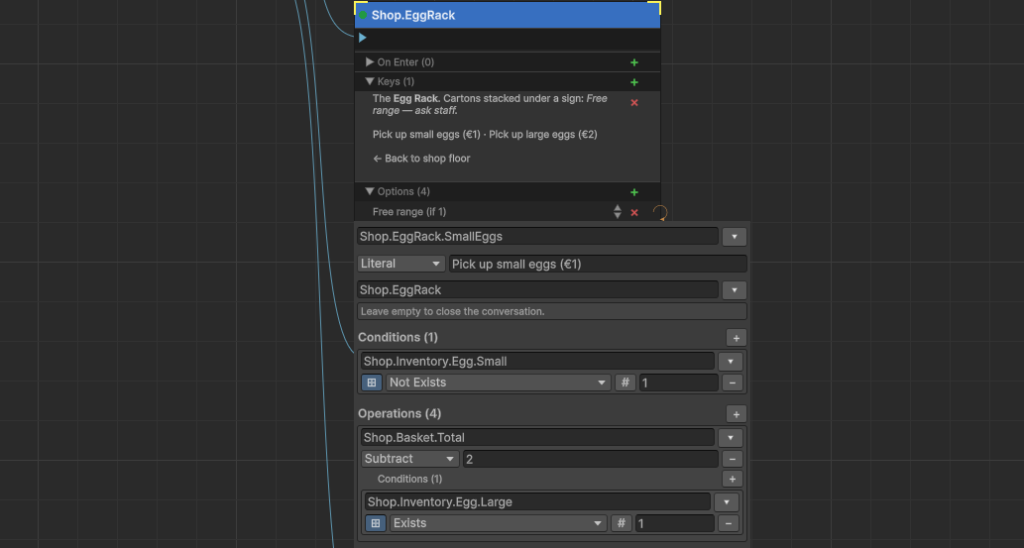
Task: Remove the Not Exists condition with minus
Action: pyautogui.click(x=732, y=383)
